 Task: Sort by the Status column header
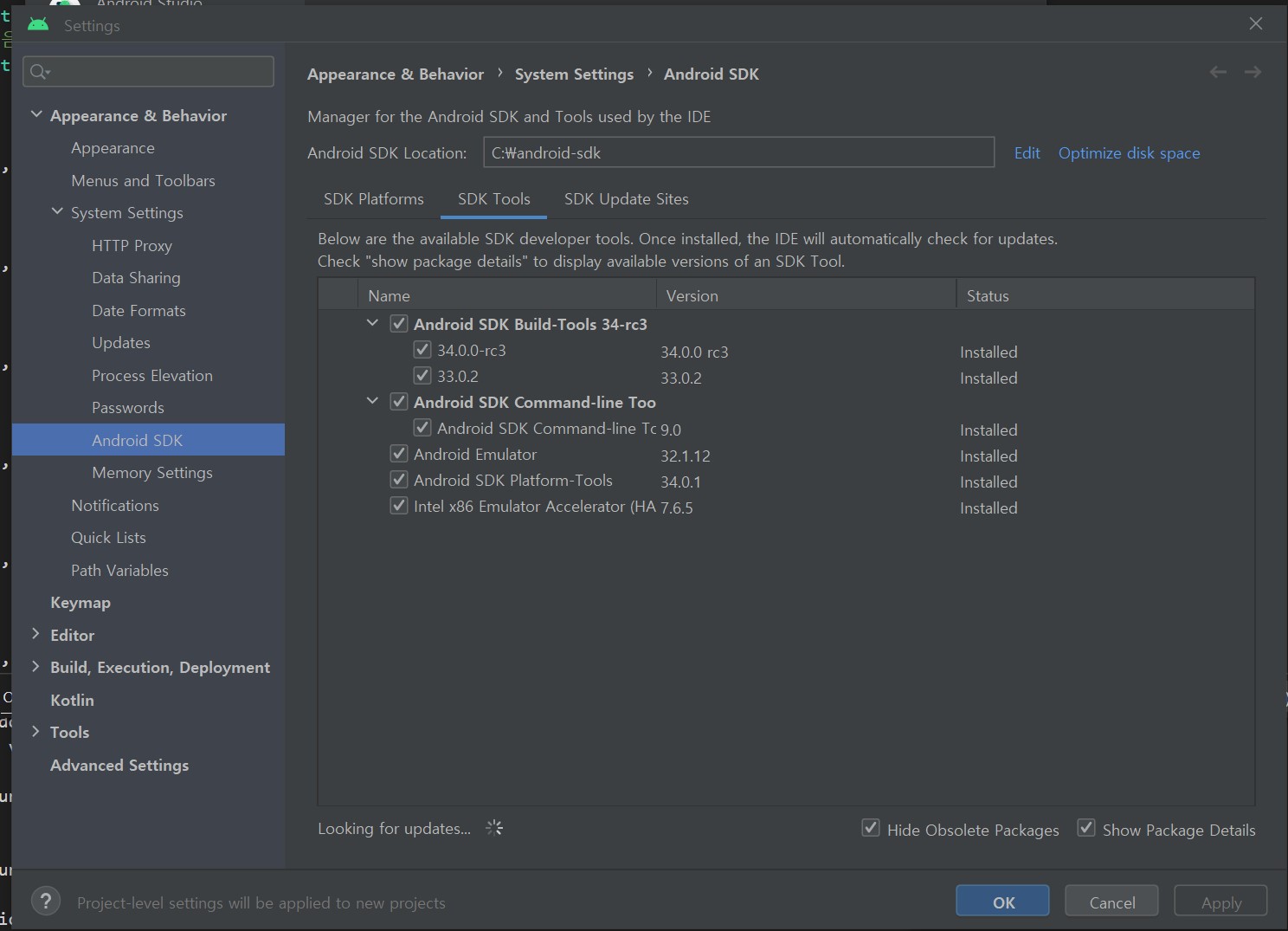(x=1105, y=295)
